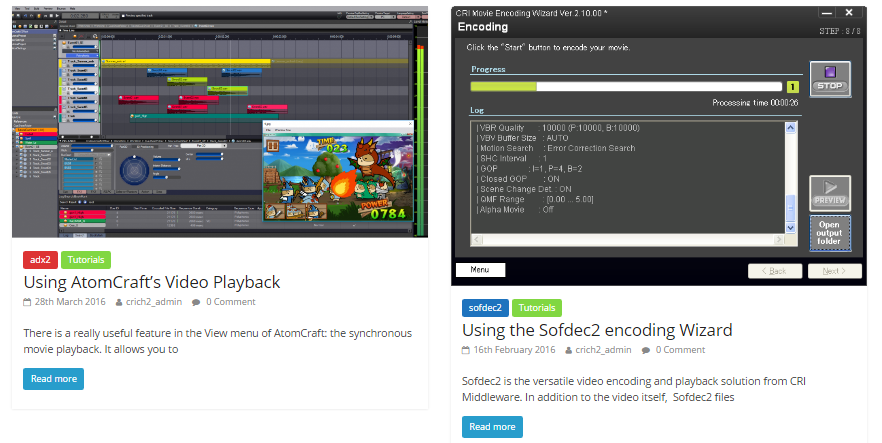
Task: Click the 28th March 2016 post date
Action: [x=70, y=302]
